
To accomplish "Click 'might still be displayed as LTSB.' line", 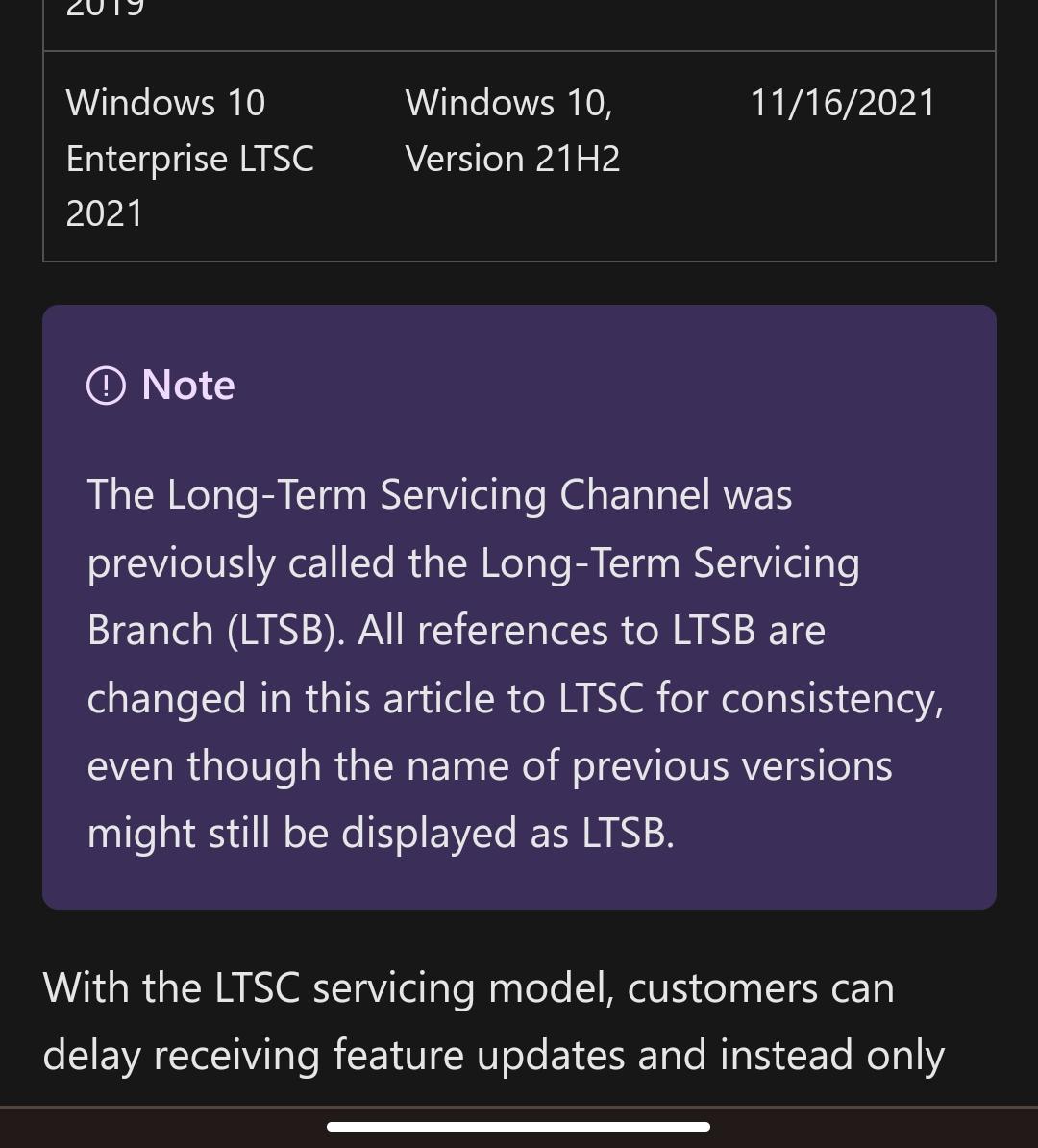I will tap(381, 833).
